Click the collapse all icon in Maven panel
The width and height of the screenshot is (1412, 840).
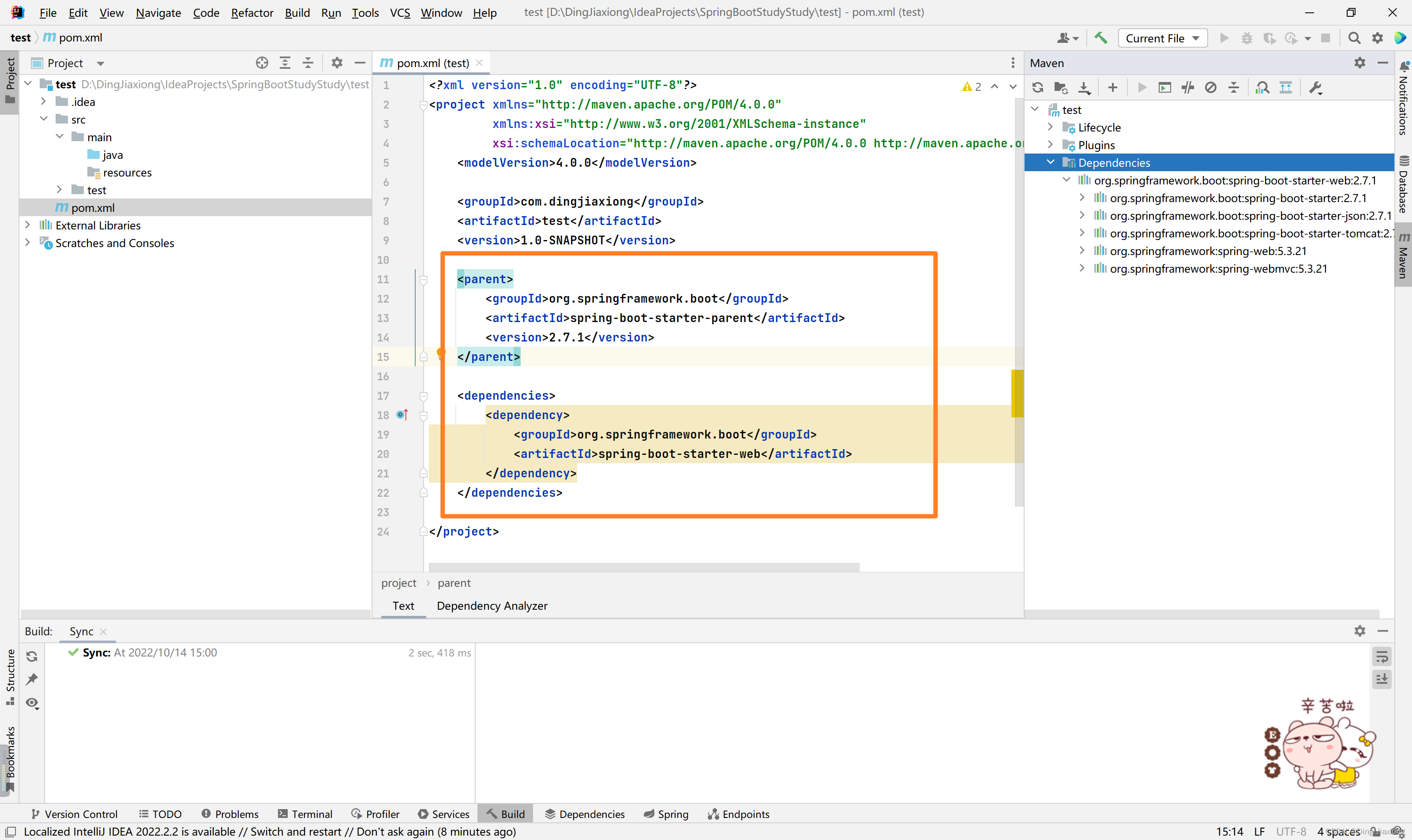pos(1232,87)
